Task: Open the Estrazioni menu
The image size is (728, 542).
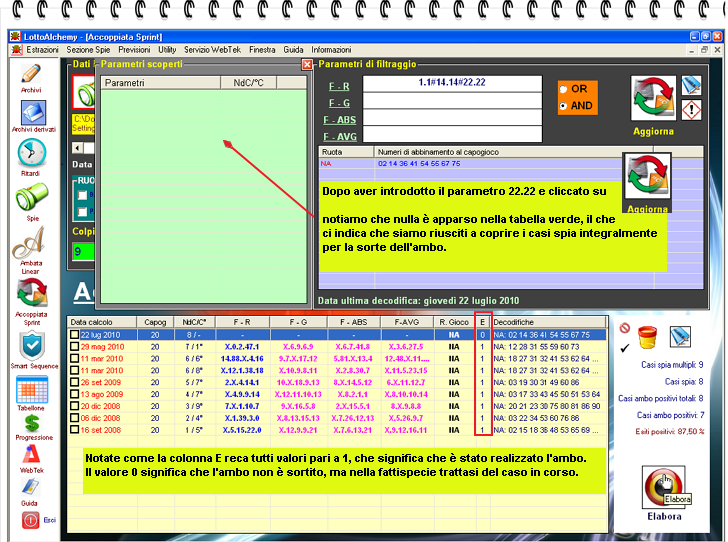Action: [42, 50]
